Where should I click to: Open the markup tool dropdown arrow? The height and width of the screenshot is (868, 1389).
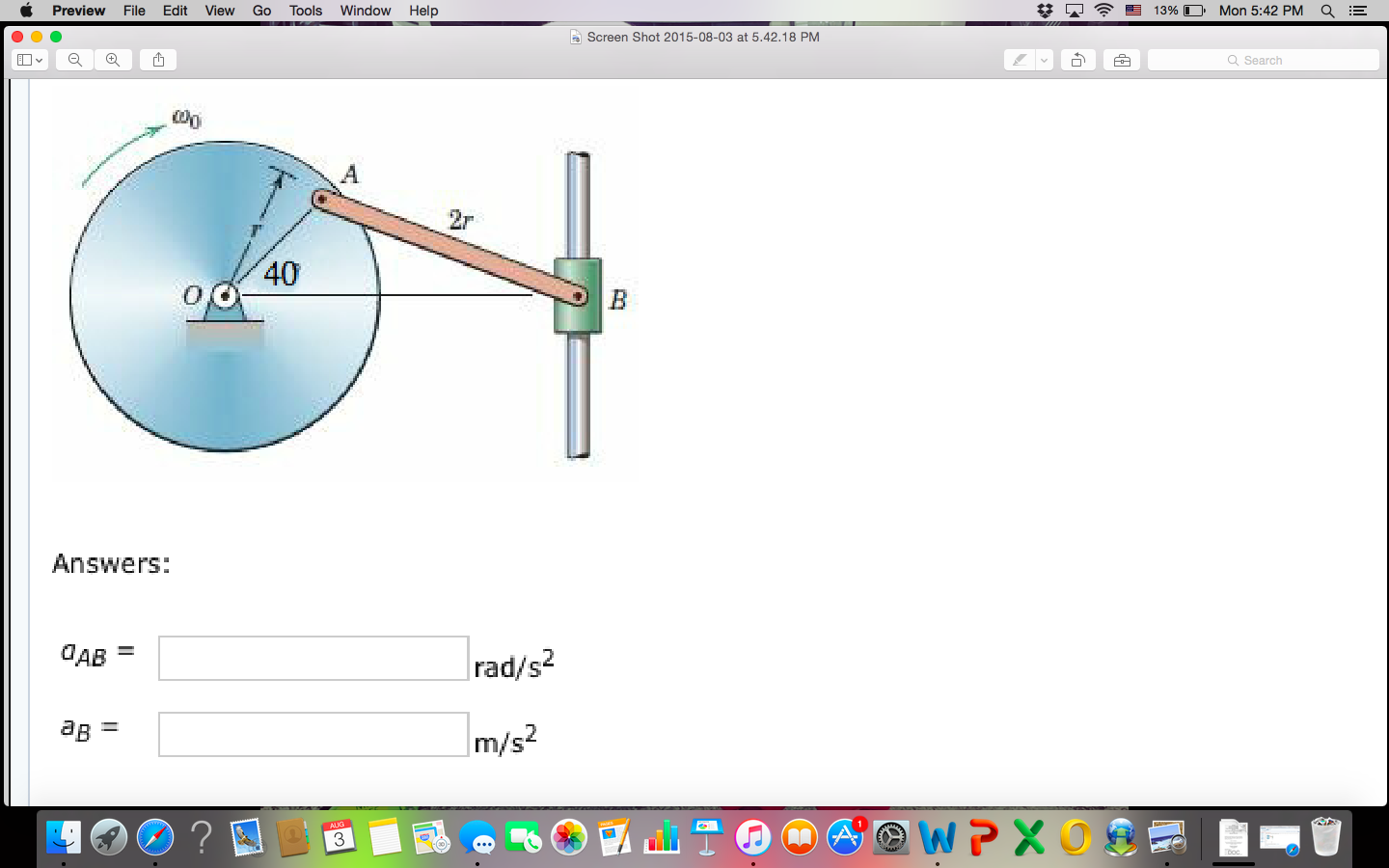tap(1043, 60)
